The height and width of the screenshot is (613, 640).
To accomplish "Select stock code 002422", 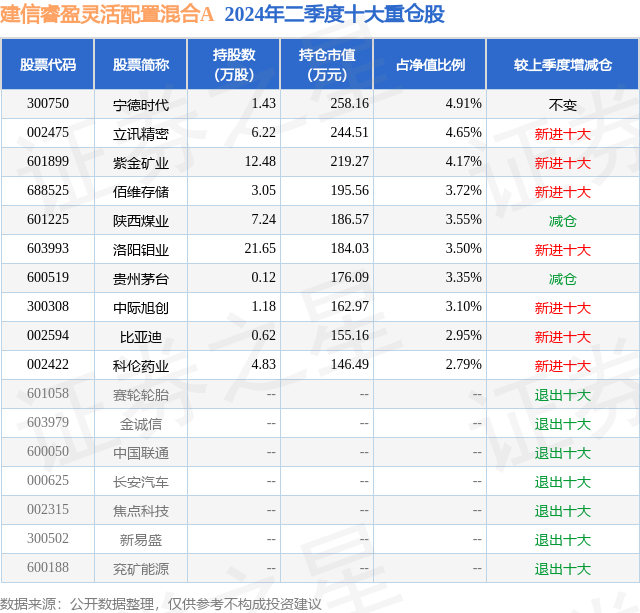I will click(x=48, y=364).
